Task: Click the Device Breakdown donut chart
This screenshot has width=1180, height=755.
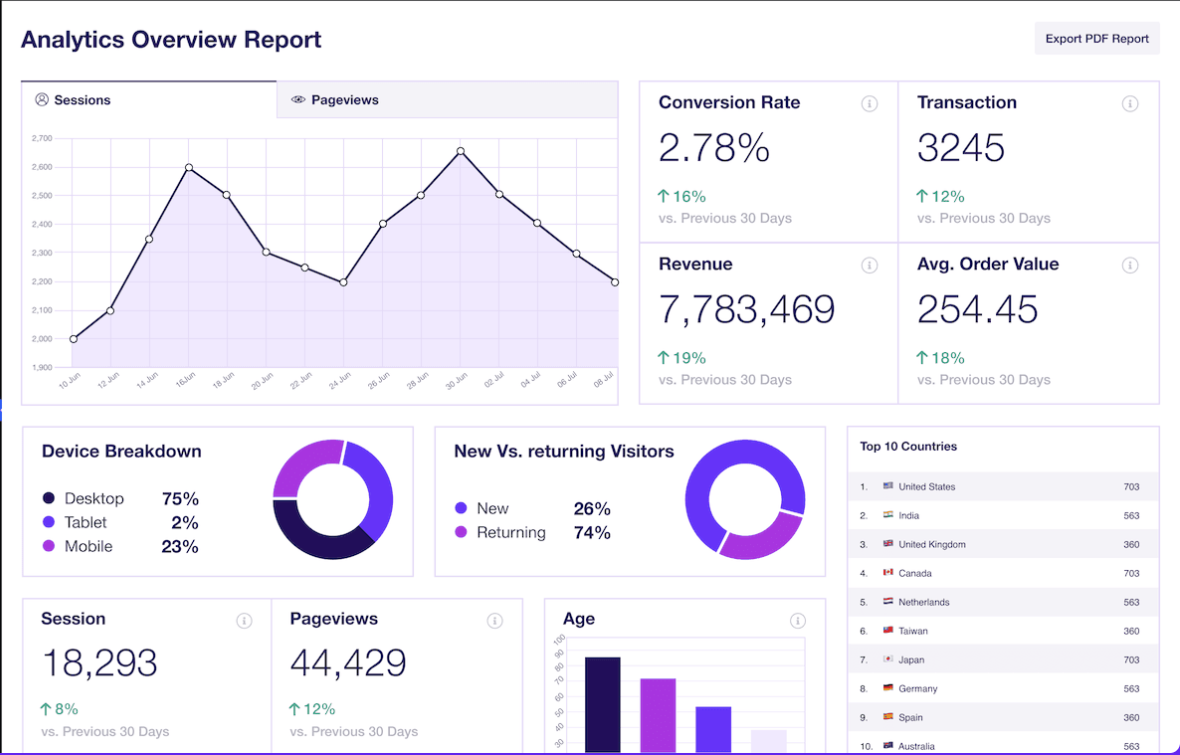Action: 333,499
